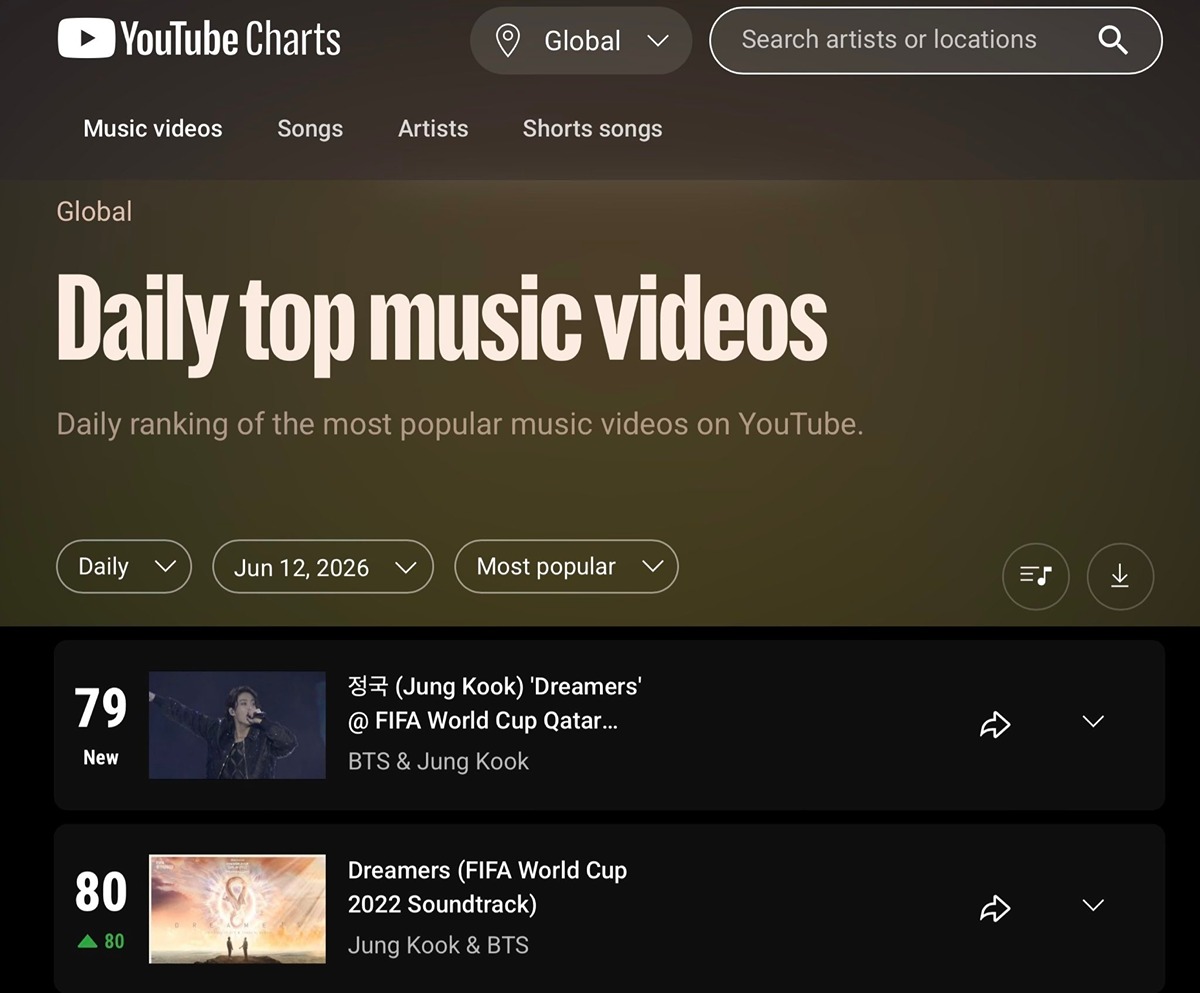Click the Search artists or locations field
The image size is (1200, 993).
pyautogui.click(x=936, y=41)
